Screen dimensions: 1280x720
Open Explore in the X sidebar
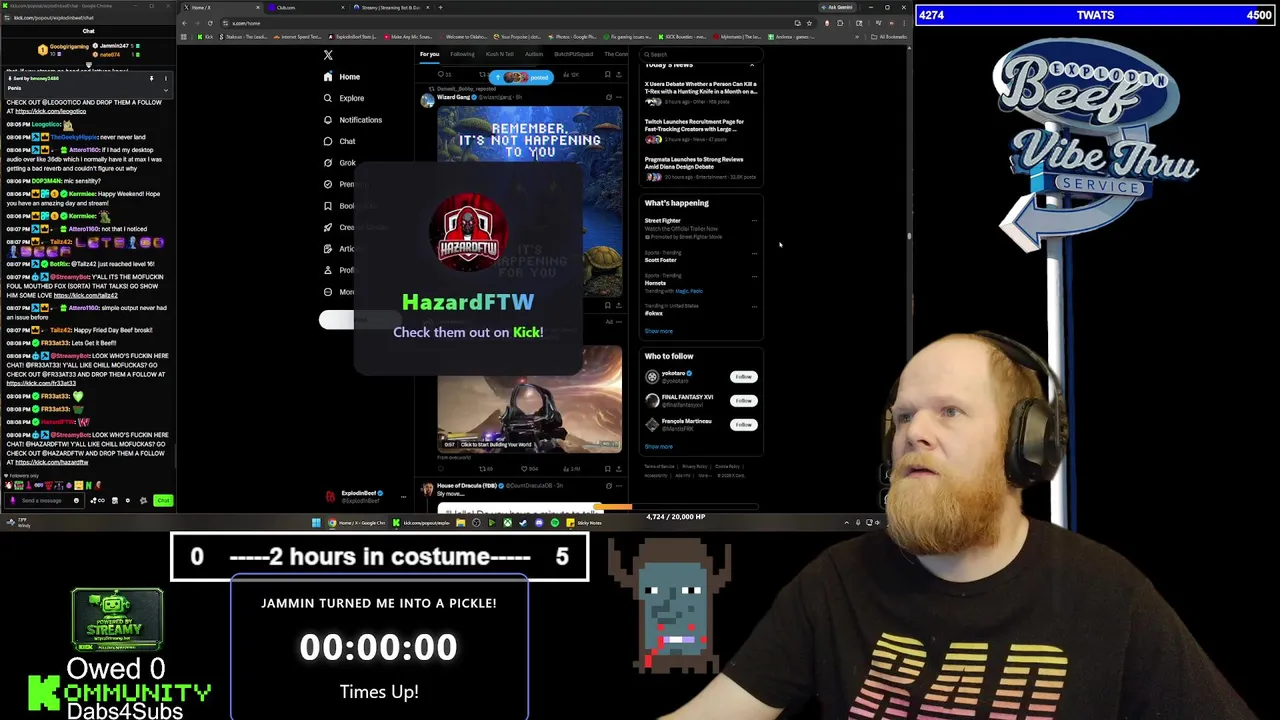pos(343,98)
